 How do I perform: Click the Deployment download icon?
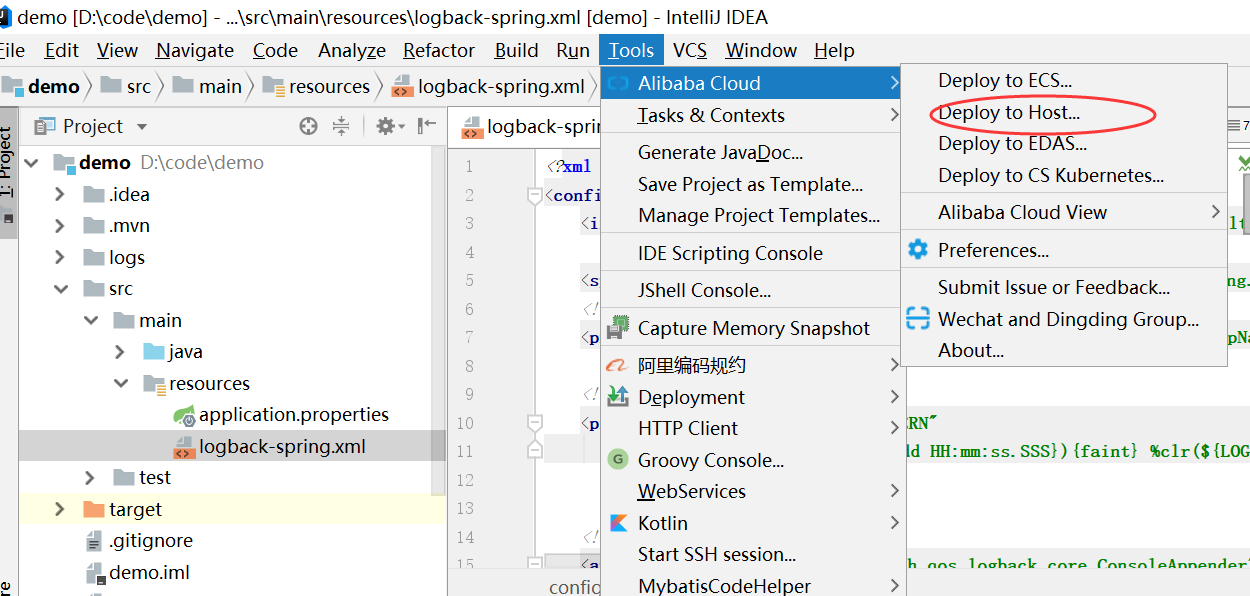click(x=619, y=397)
